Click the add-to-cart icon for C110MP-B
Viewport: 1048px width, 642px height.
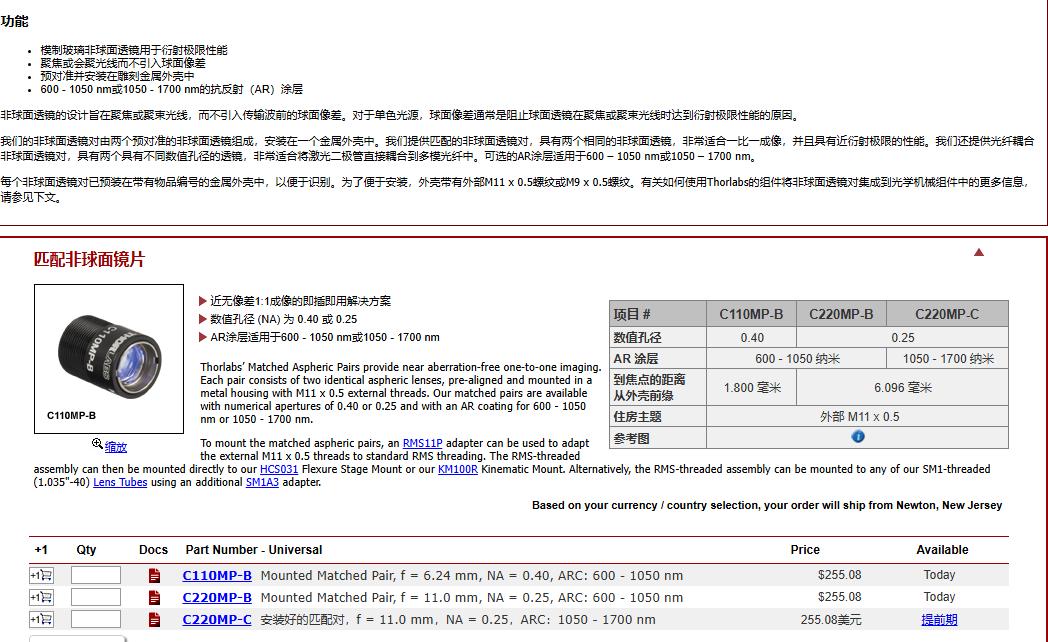pyautogui.click(x=41, y=575)
